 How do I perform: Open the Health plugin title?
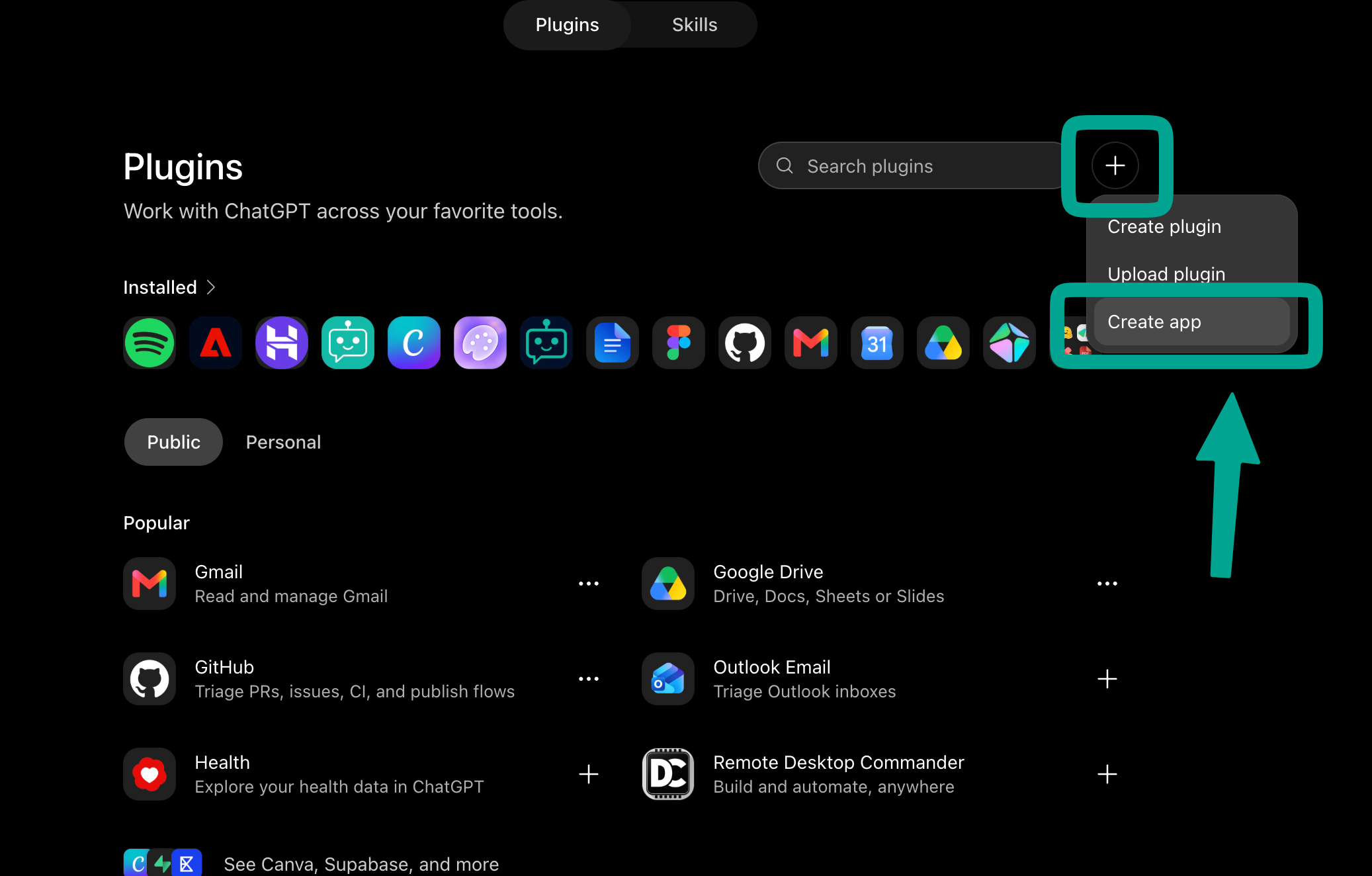click(222, 762)
